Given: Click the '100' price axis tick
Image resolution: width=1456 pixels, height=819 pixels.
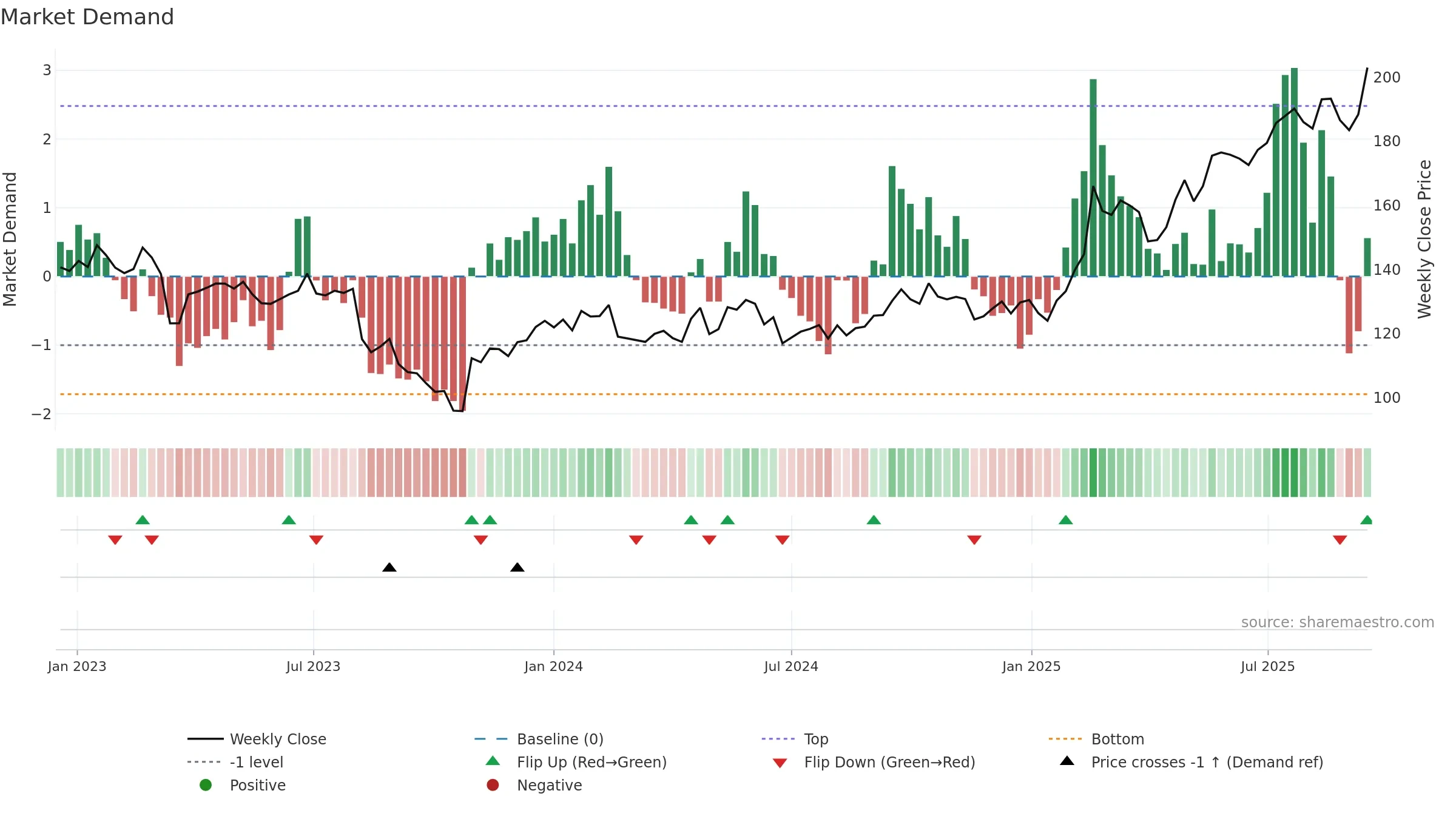Looking at the screenshot, I should click(1387, 397).
